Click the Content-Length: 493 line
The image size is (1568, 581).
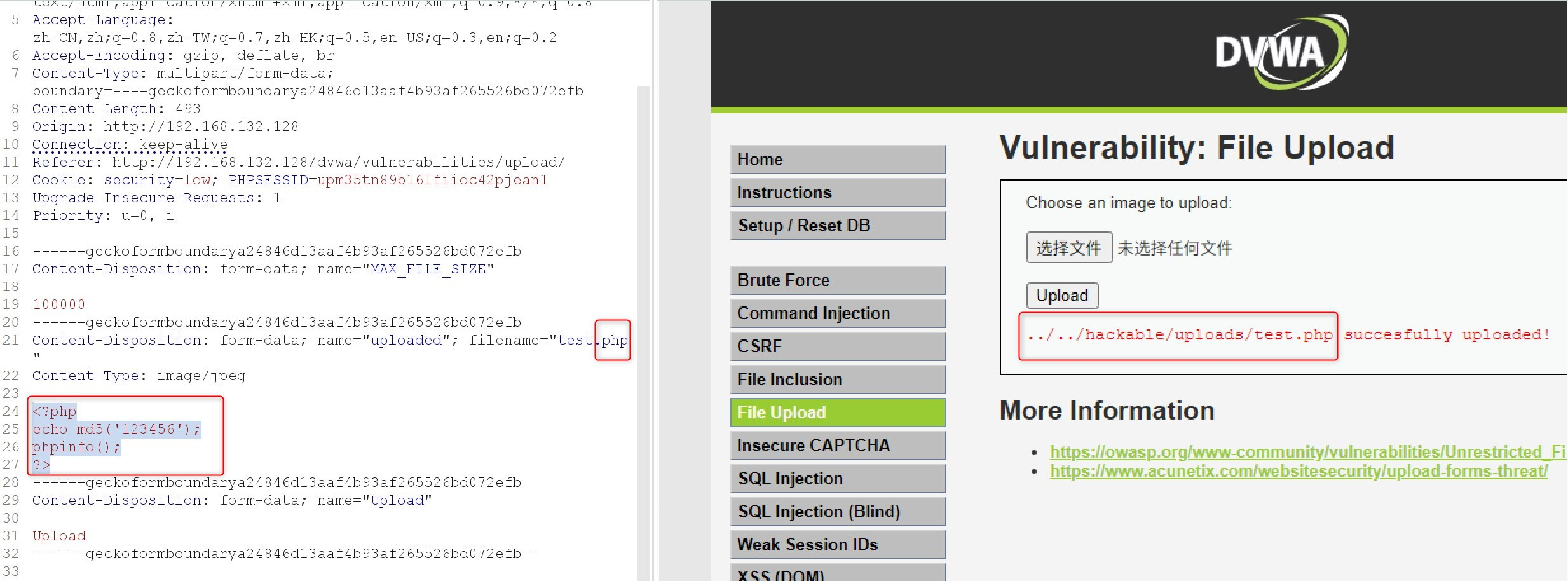click(116, 109)
